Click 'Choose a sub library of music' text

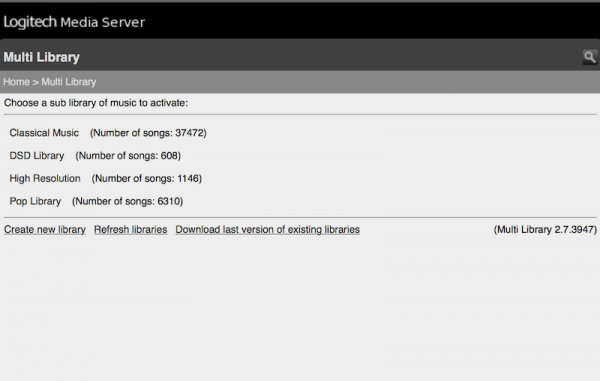(x=96, y=103)
